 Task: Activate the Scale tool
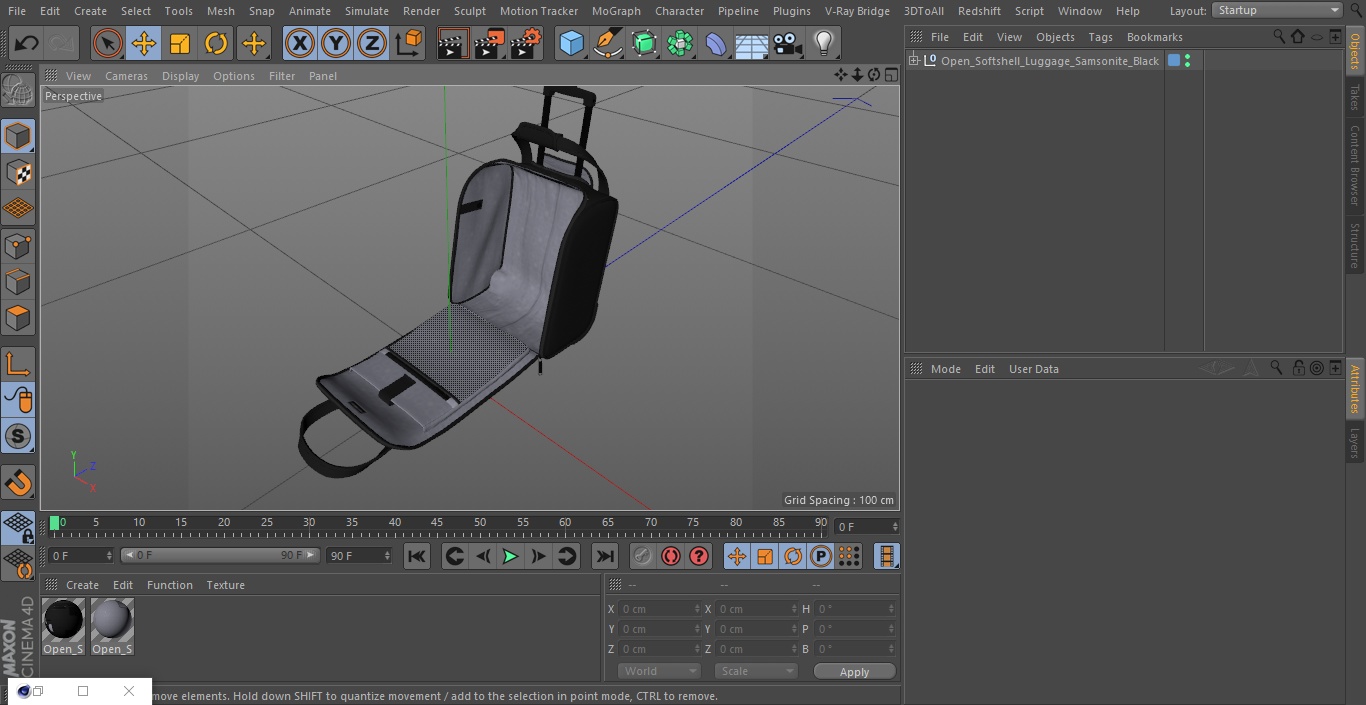point(180,43)
